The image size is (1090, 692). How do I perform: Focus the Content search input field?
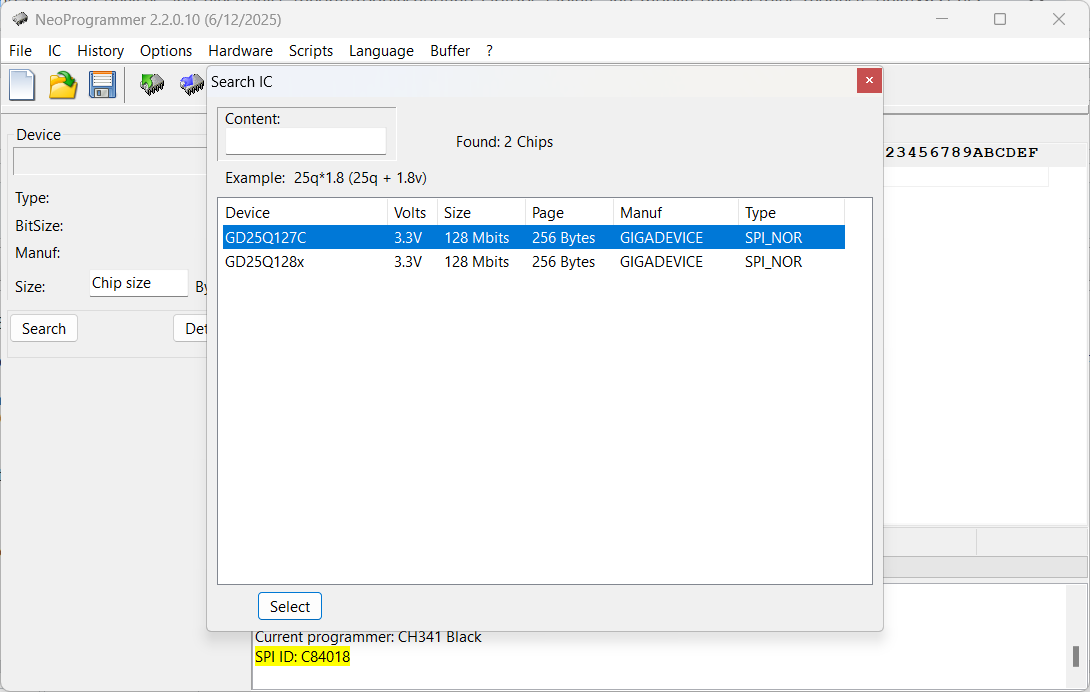point(305,141)
